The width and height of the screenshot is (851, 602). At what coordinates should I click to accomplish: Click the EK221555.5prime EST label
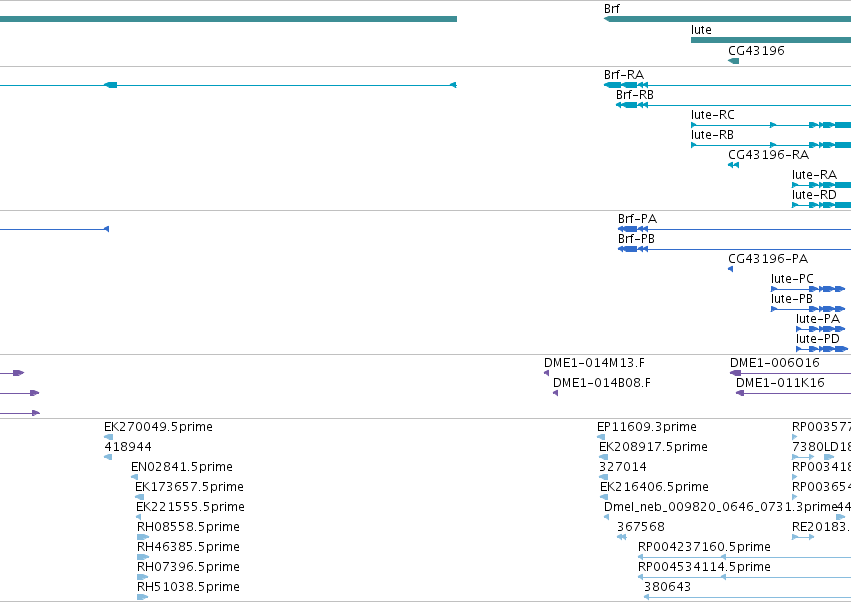click(190, 507)
